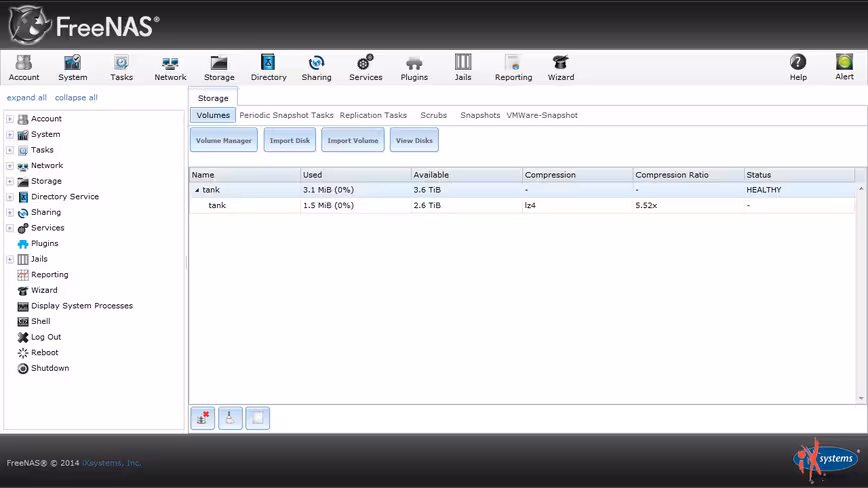Open Sharing in the top toolbar
The image size is (868, 488).
click(317, 68)
